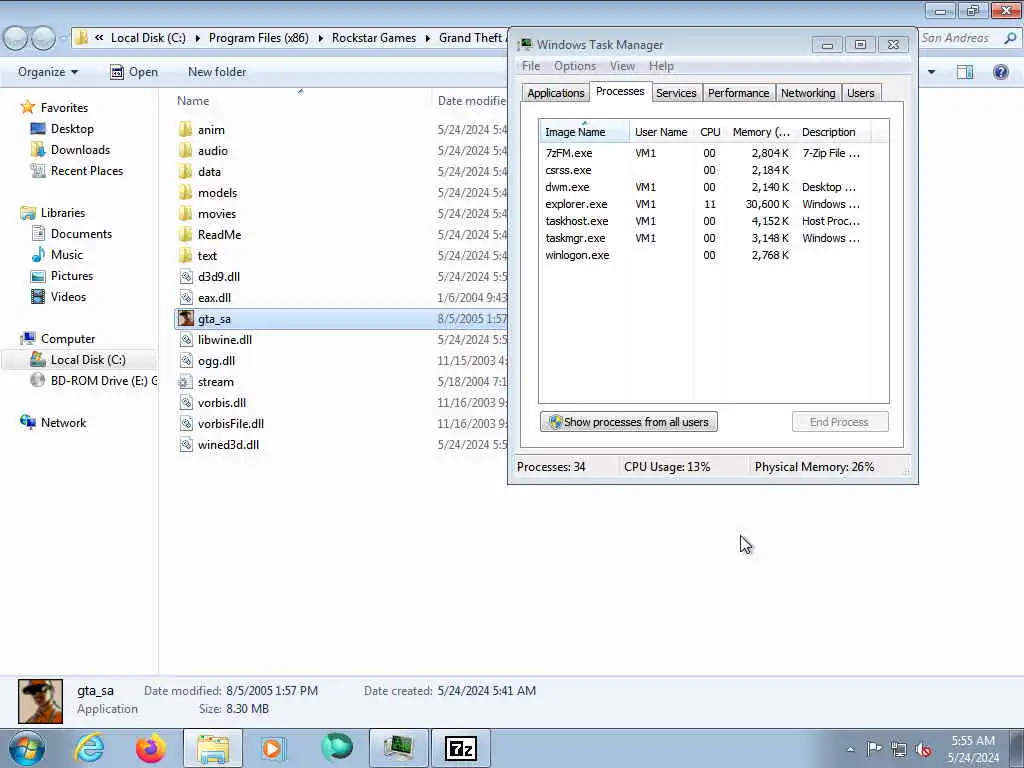The width and height of the screenshot is (1024, 768).
Task: Click the 7-Zip taskbar icon
Action: pyautogui.click(x=461, y=748)
